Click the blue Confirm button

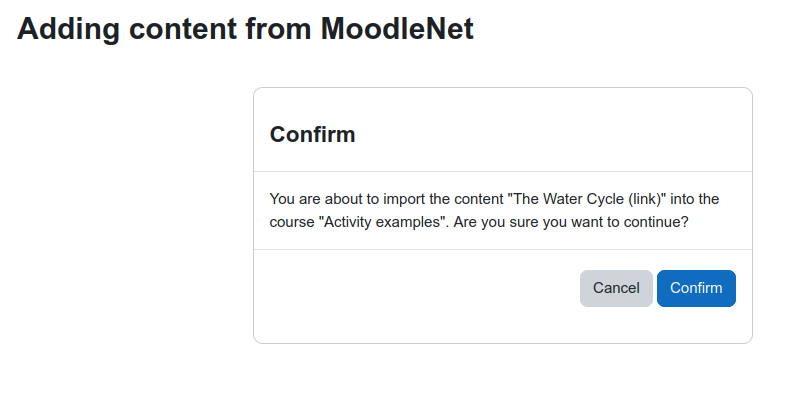tap(696, 288)
